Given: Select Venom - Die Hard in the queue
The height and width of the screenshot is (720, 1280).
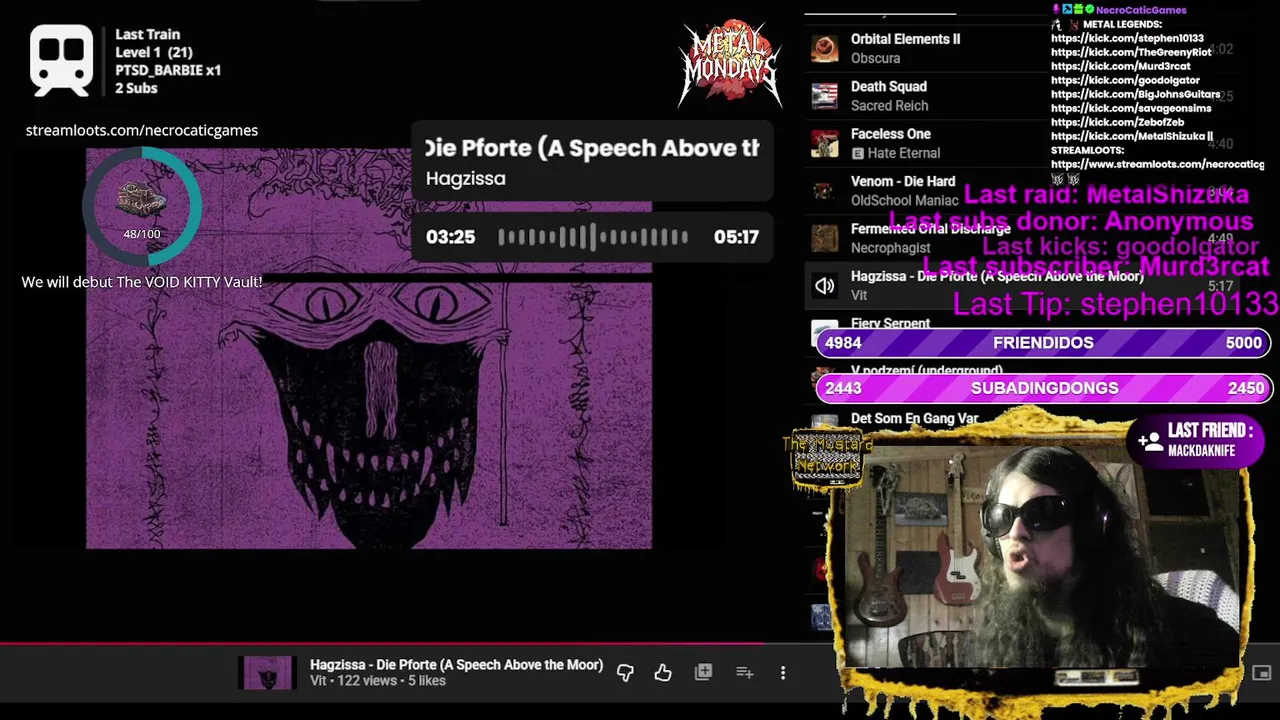Looking at the screenshot, I should (902, 181).
